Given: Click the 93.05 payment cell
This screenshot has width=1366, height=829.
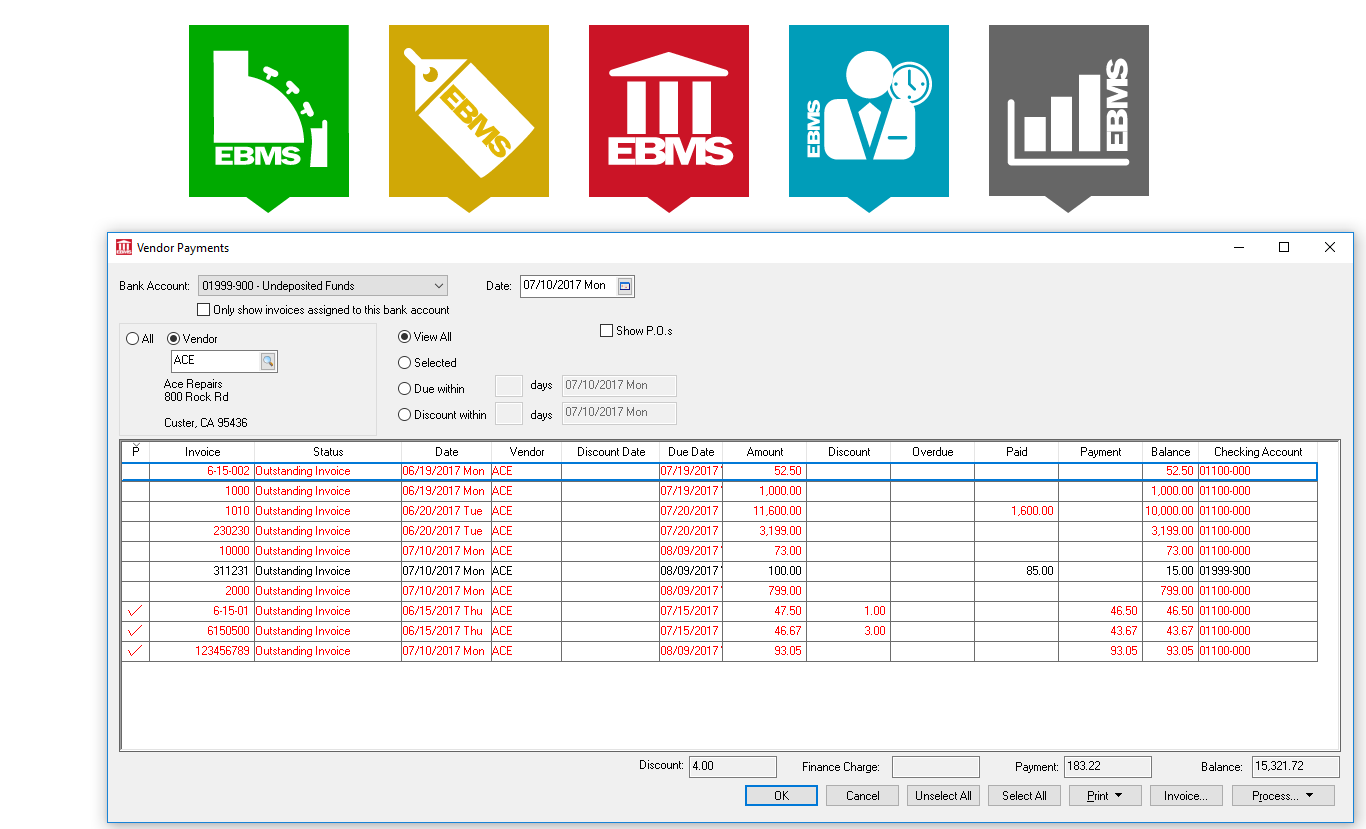Looking at the screenshot, I should click(1100, 651).
